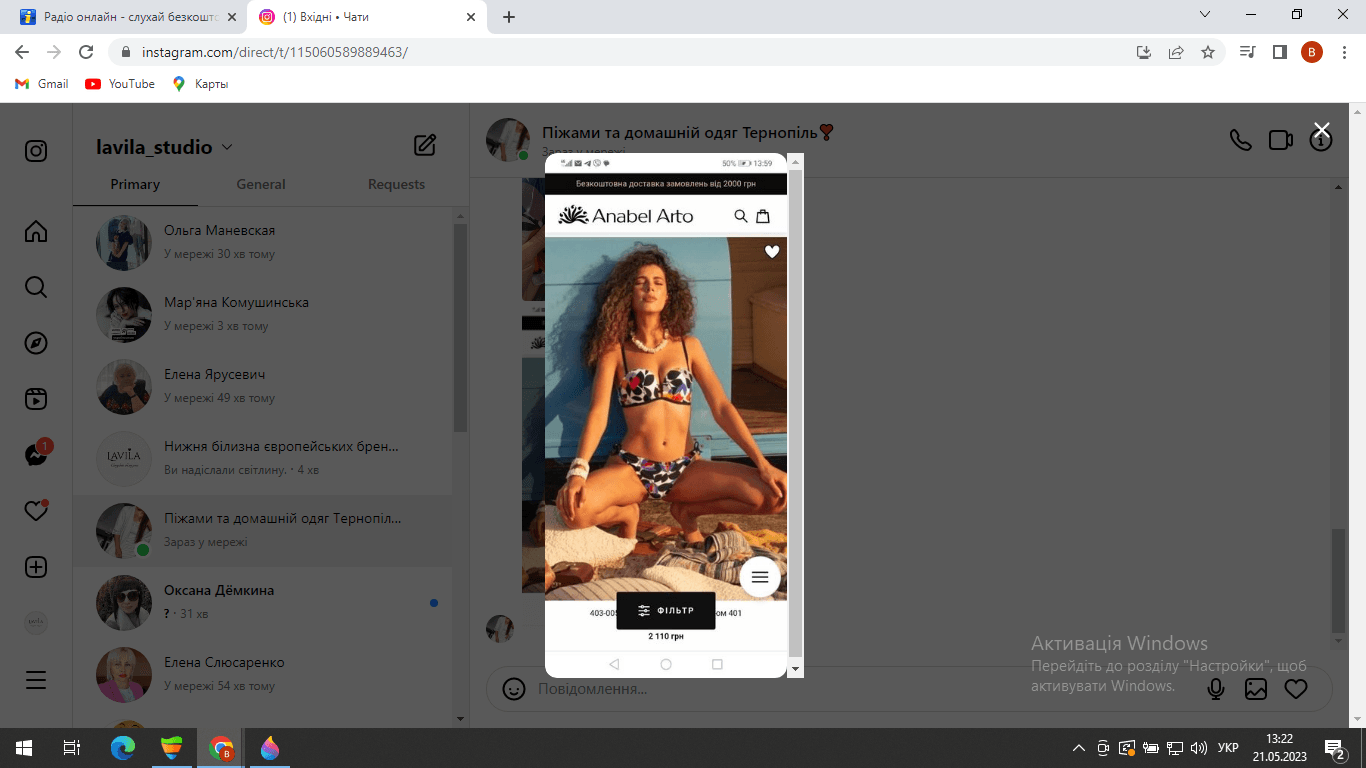Image resolution: width=1366 pixels, height=768 pixels.
Task: Open the YouTube bookmark
Action: pos(120,84)
